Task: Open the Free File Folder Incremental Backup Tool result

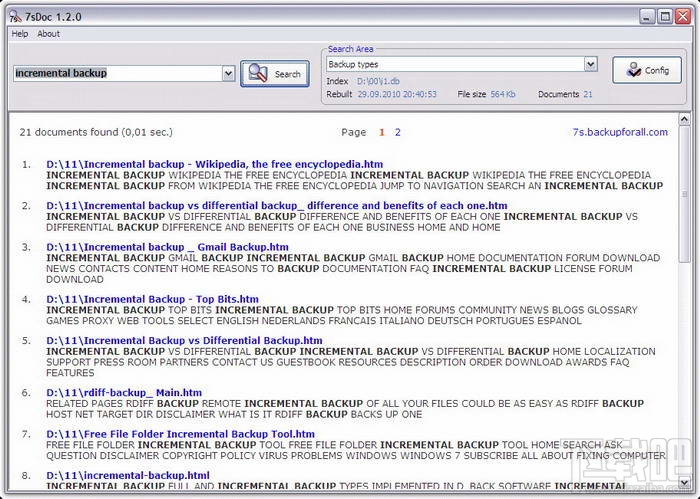Action: [180, 434]
